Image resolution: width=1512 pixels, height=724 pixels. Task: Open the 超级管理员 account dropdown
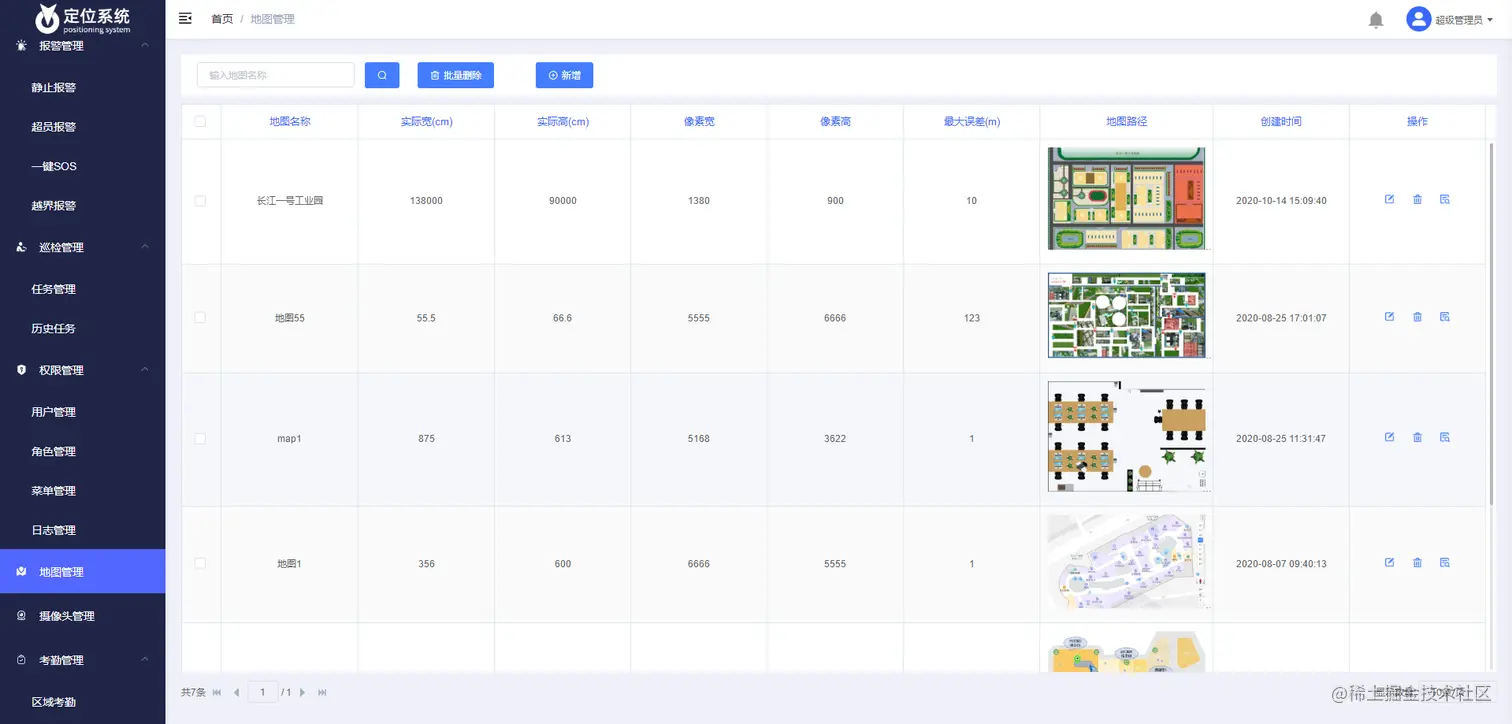point(1452,18)
